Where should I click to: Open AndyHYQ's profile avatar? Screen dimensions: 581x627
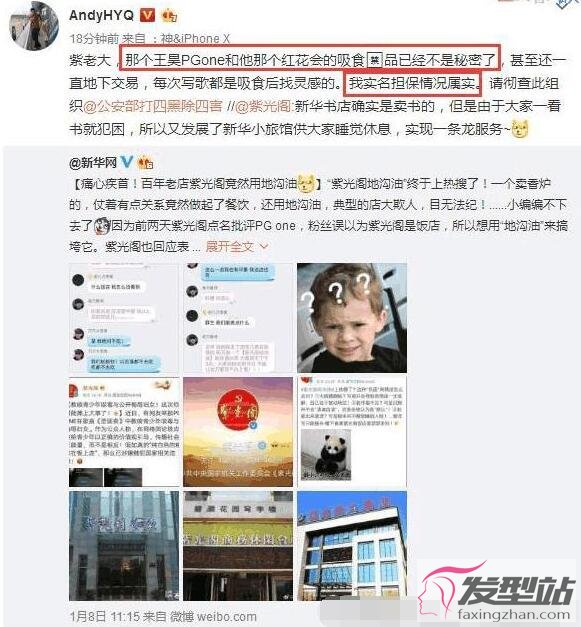[x=34, y=26]
